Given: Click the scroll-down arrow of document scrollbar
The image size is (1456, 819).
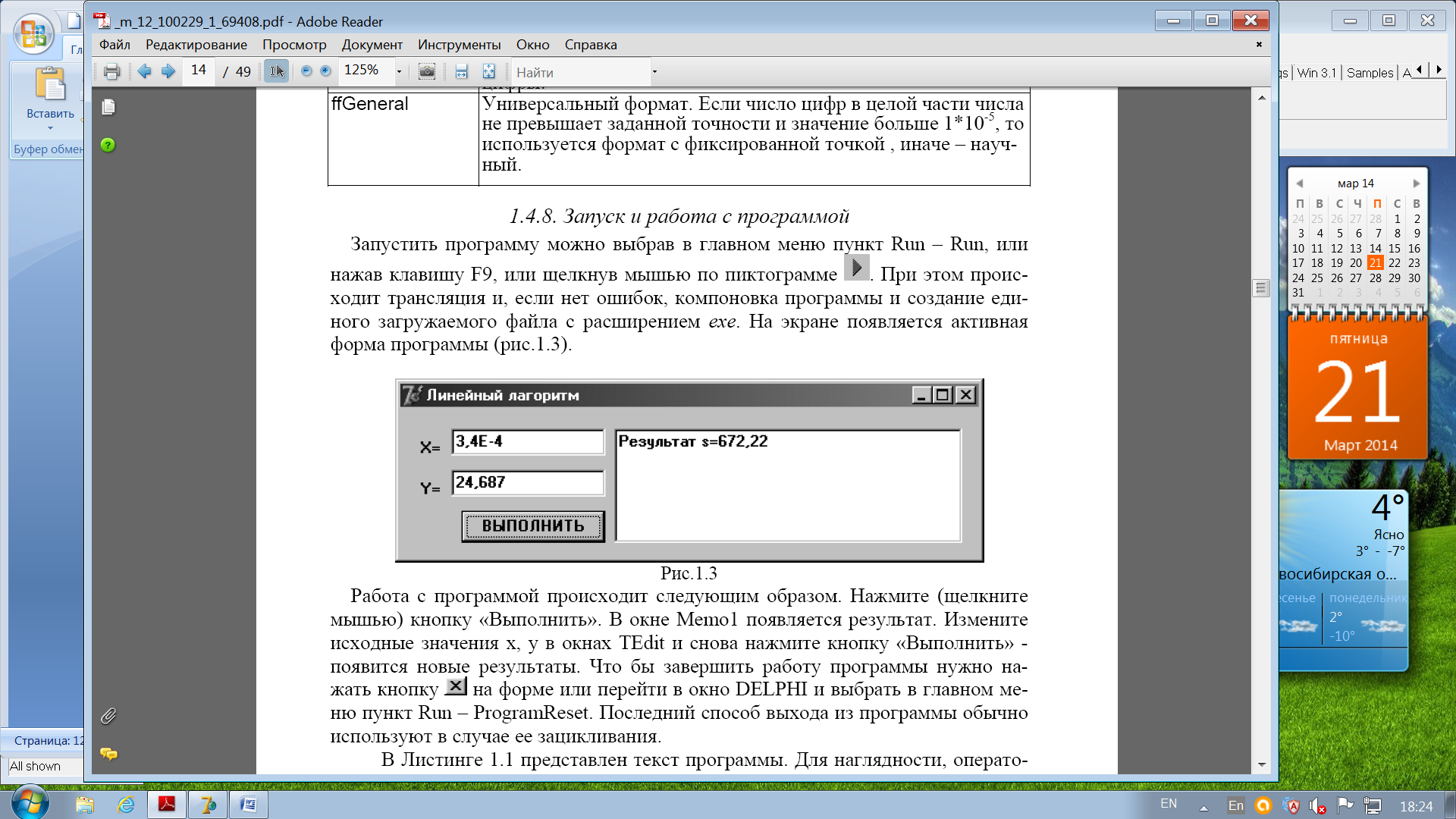Looking at the screenshot, I should [x=1261, y=764].
